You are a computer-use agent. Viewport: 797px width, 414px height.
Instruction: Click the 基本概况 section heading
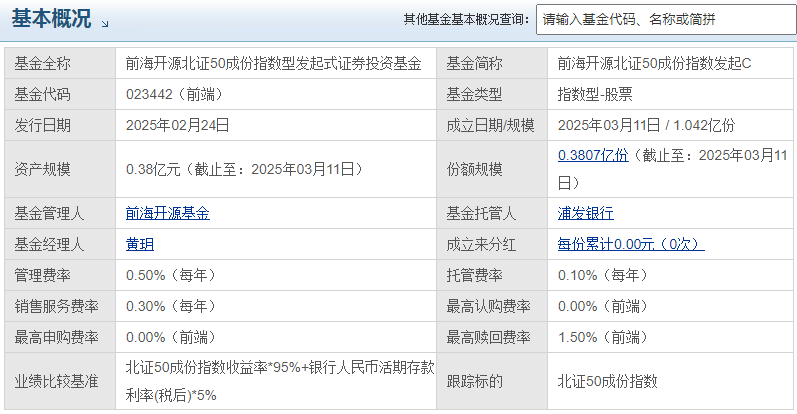[x=51, y=19]
